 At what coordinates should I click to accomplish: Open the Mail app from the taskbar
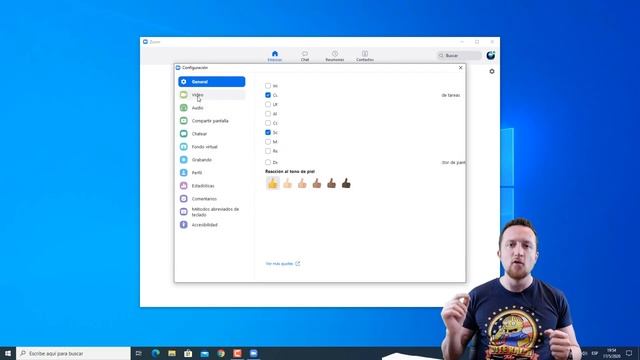click(204, 353)
